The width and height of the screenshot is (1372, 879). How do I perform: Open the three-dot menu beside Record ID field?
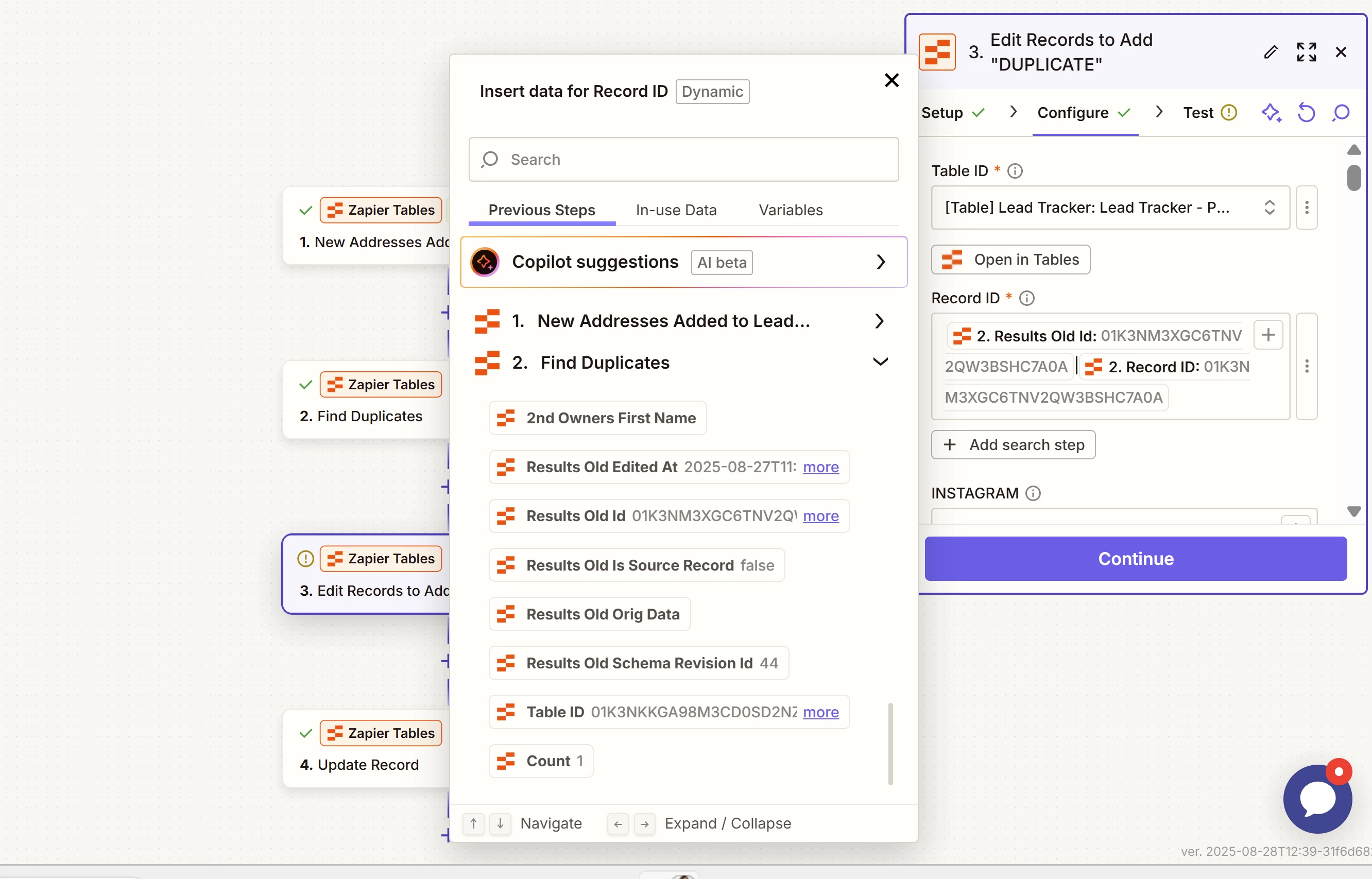point(1307,367)
